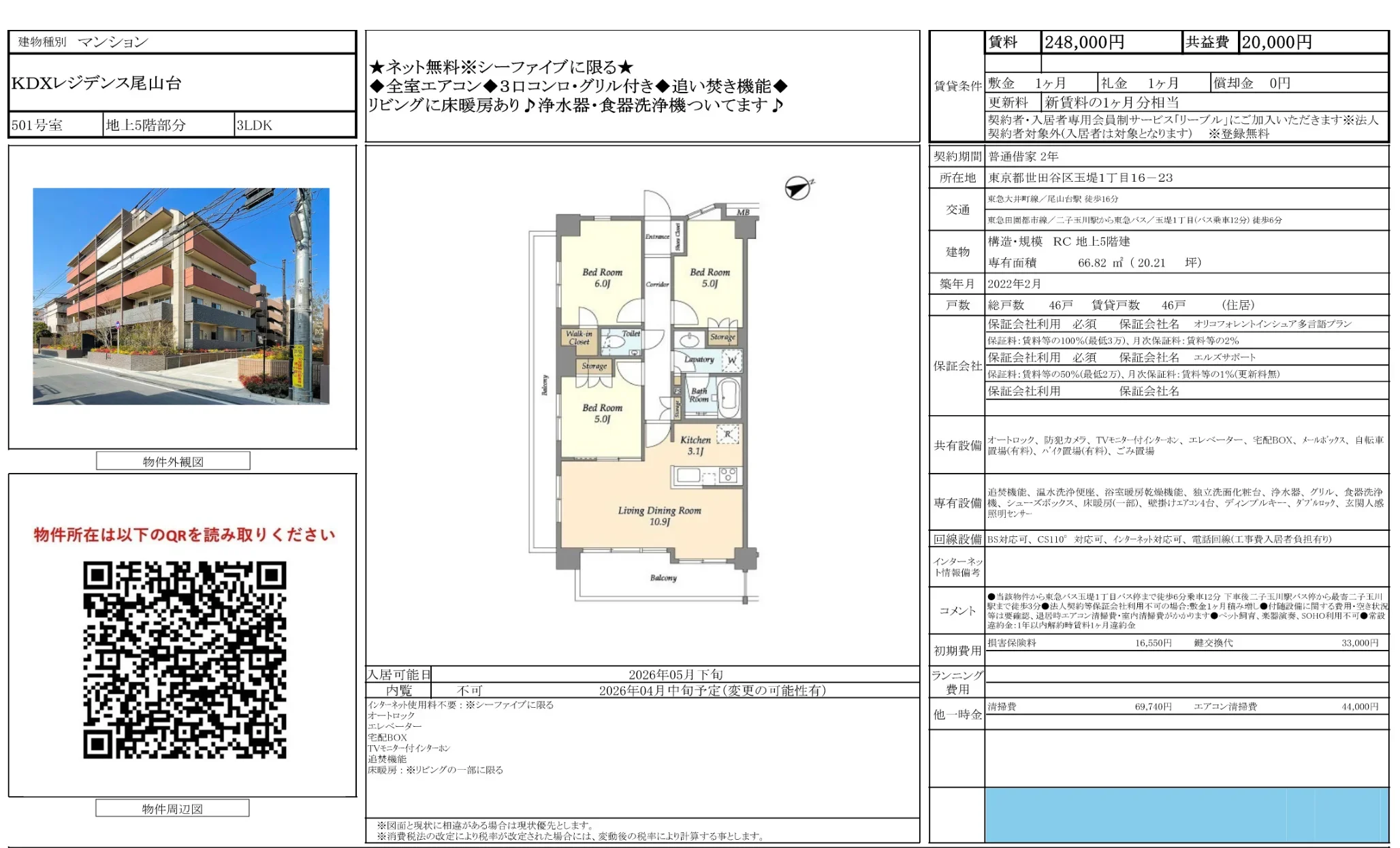
Task: Click the 物件周辺図 caption label
Action: [171, 809]
